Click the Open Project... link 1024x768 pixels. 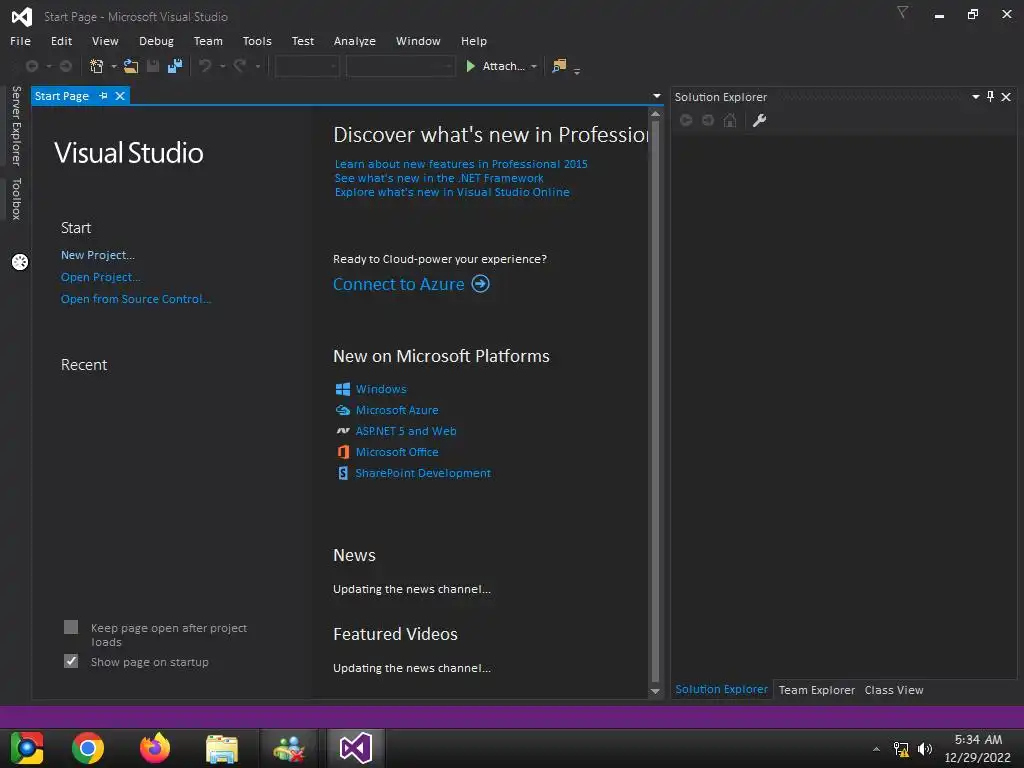click(x=101, y=277)
